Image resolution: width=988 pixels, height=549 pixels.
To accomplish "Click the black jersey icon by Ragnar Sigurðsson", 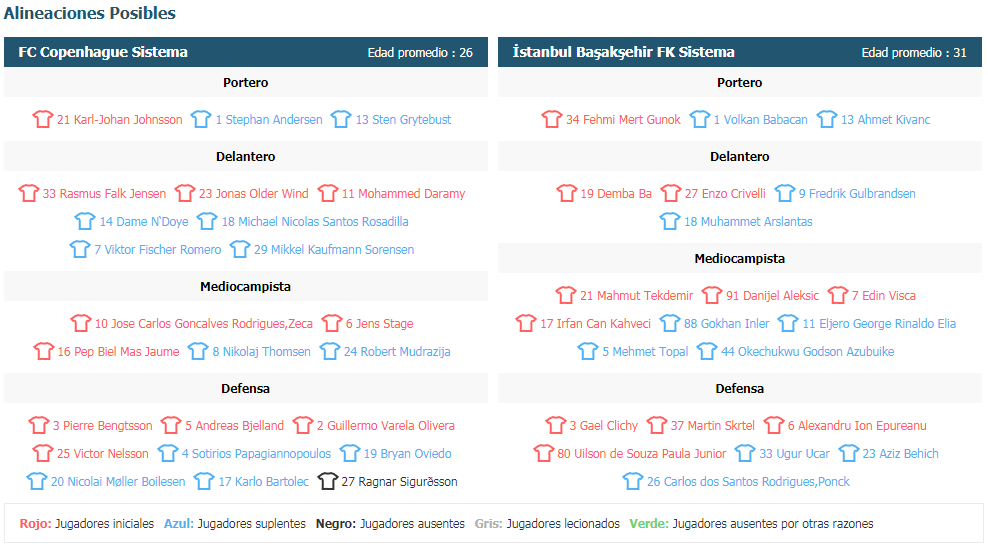I will 328,481.
